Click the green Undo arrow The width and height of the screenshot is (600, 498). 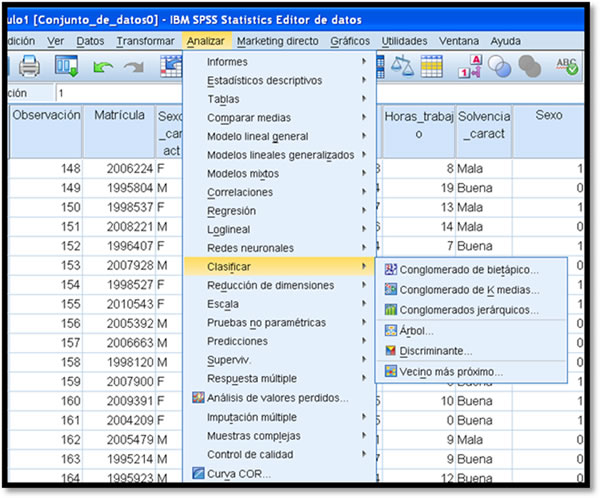click(x=103, y=67)
